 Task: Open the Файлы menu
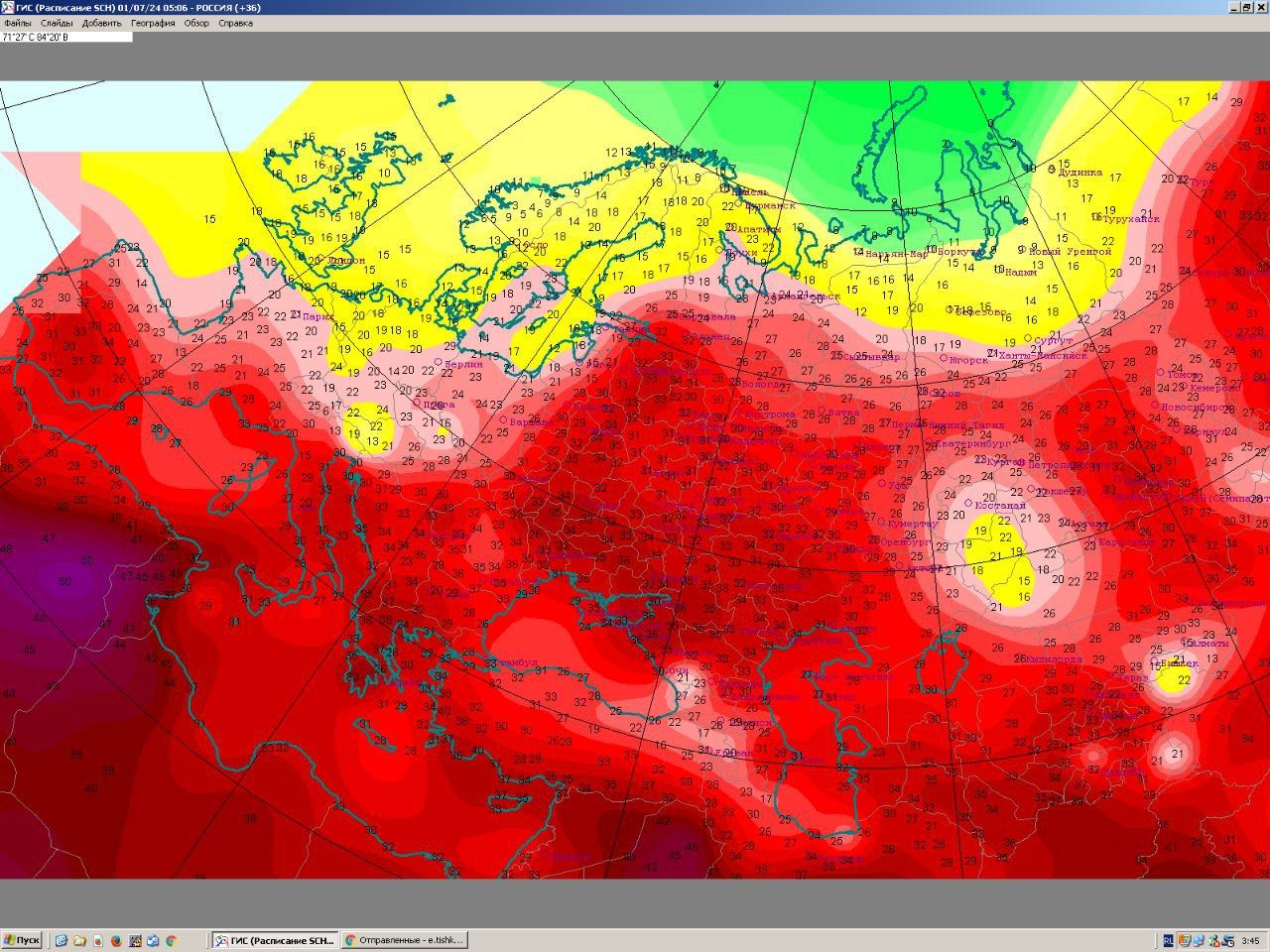[x=17, y=23]
